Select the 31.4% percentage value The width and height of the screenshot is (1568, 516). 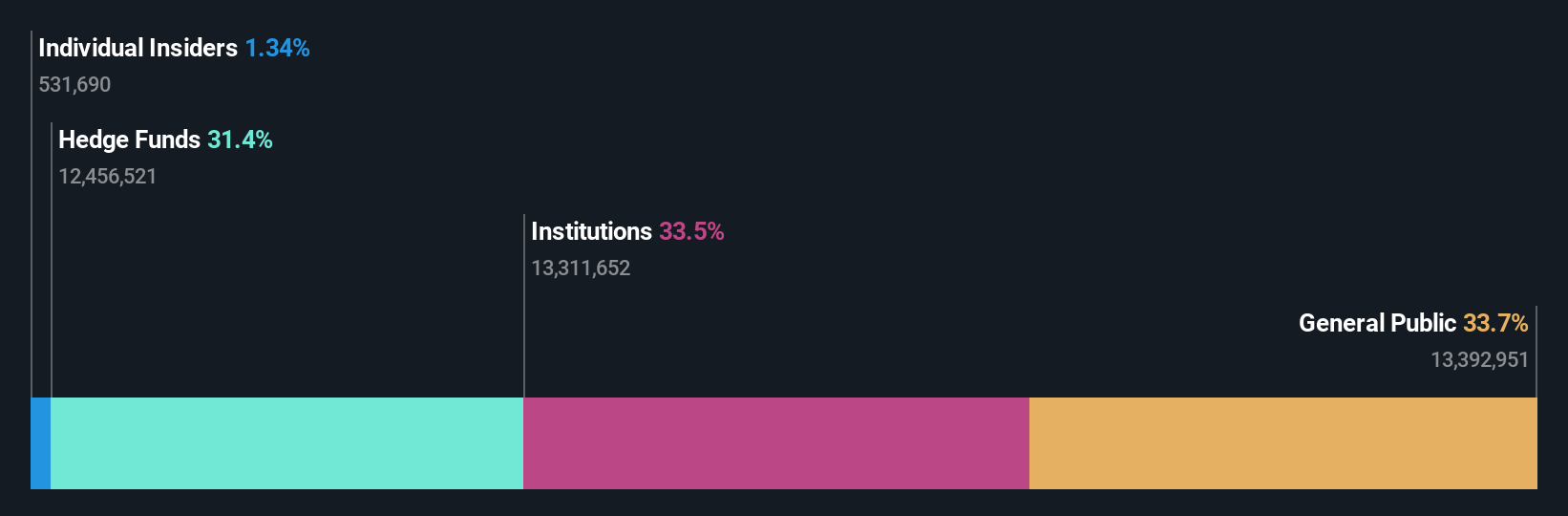pos(240,140)
